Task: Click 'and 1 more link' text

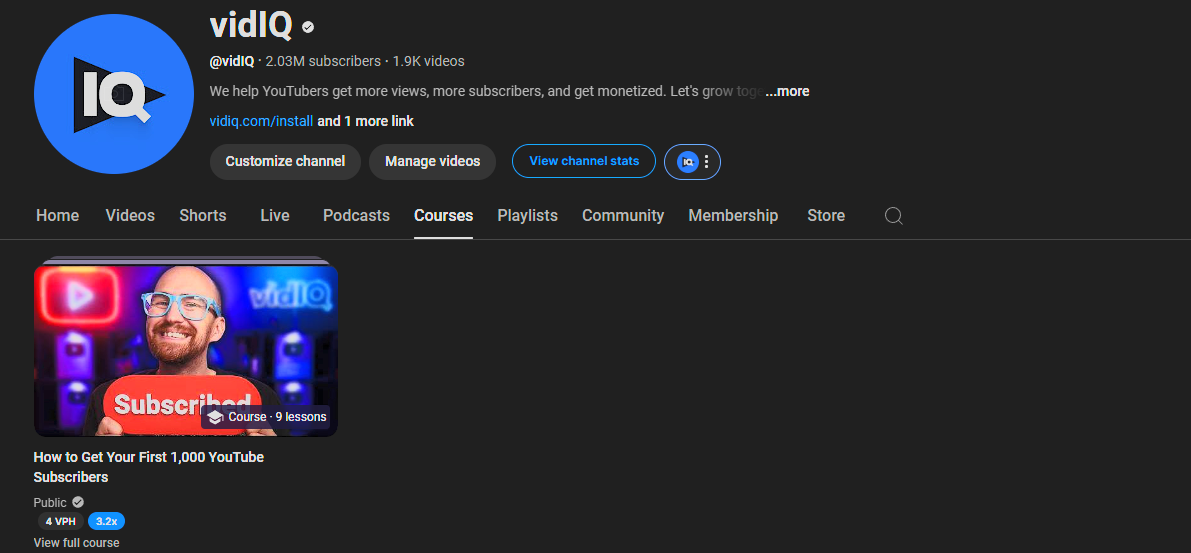Action: coord(365,121)
